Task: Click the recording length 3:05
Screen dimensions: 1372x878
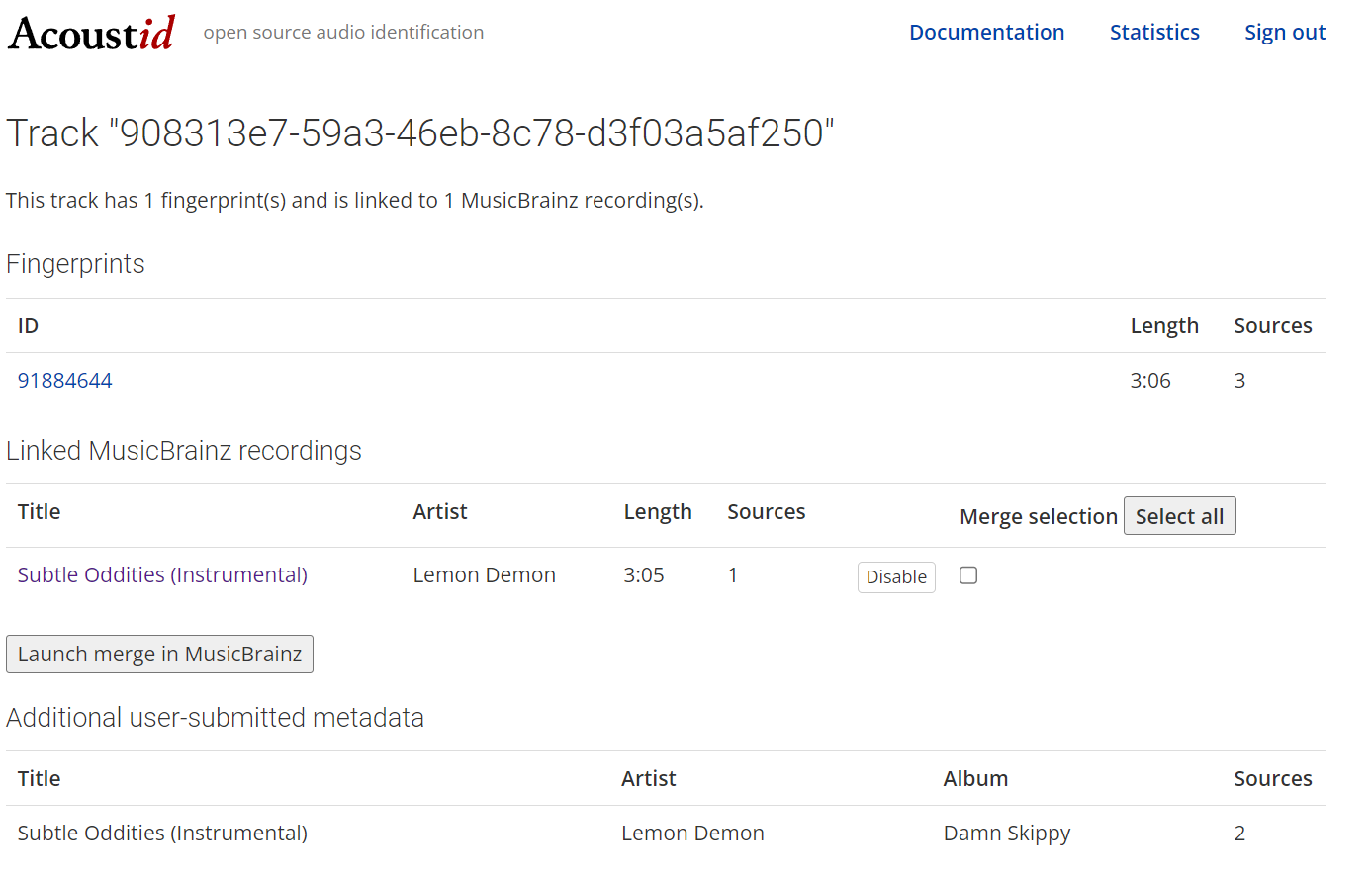Action: (643, 575)
